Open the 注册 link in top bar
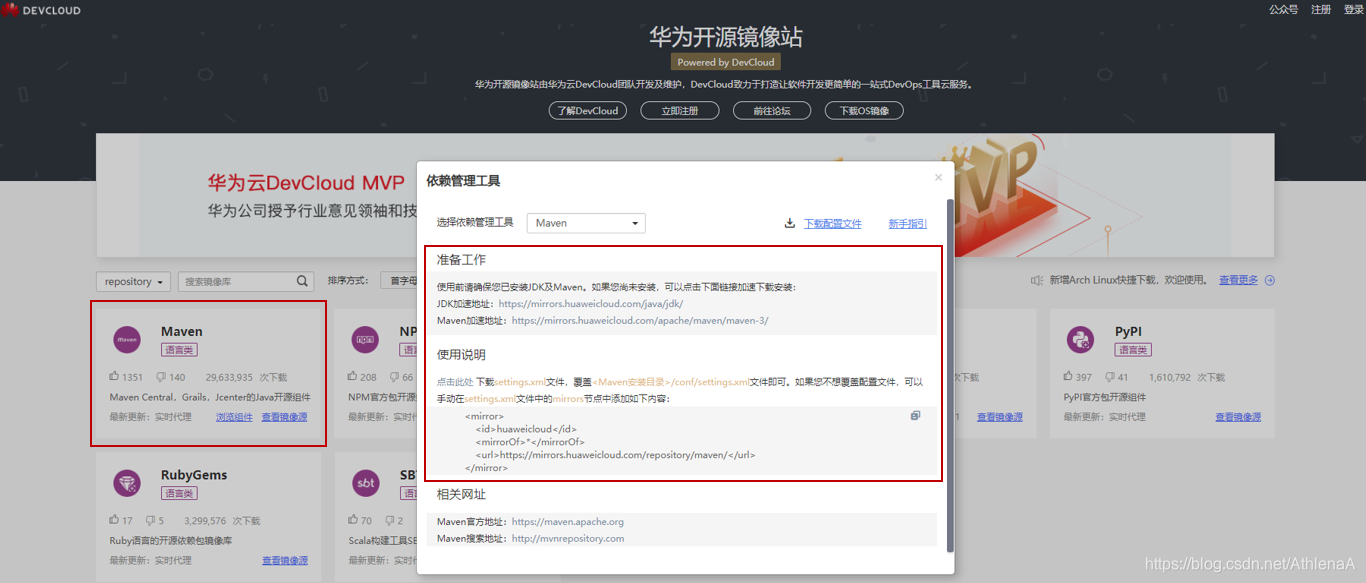This screenshot has height=583, width=1366. (1321, 10)
